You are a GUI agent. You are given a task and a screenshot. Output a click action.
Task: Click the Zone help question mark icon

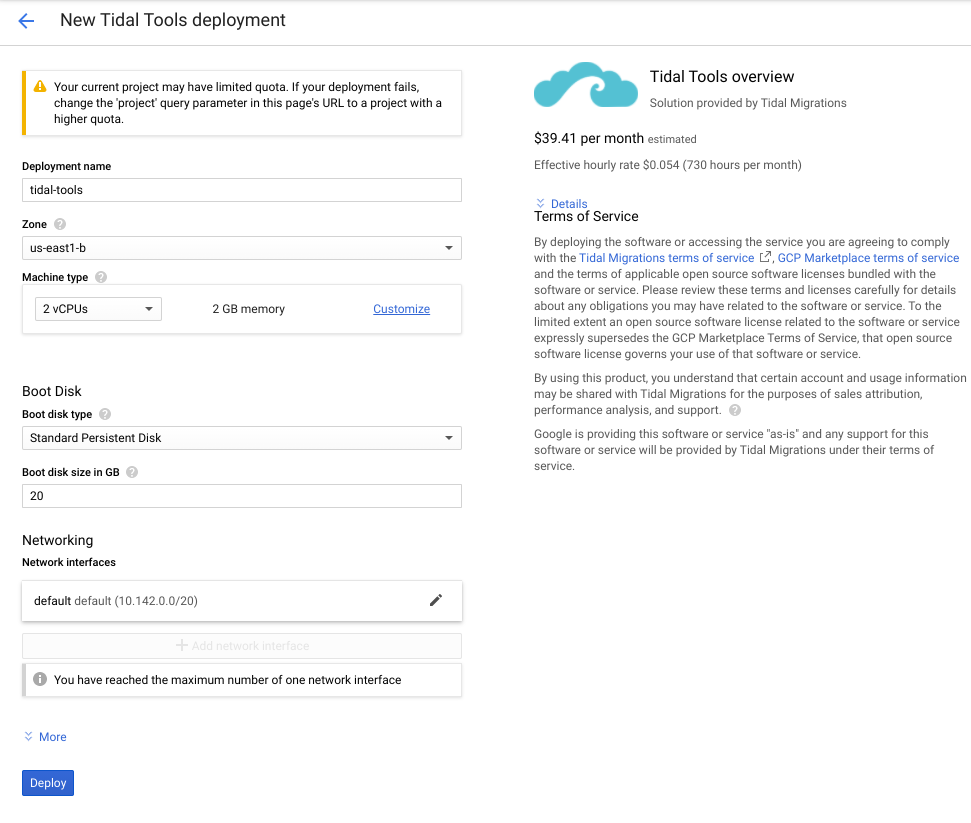[60, 225]
